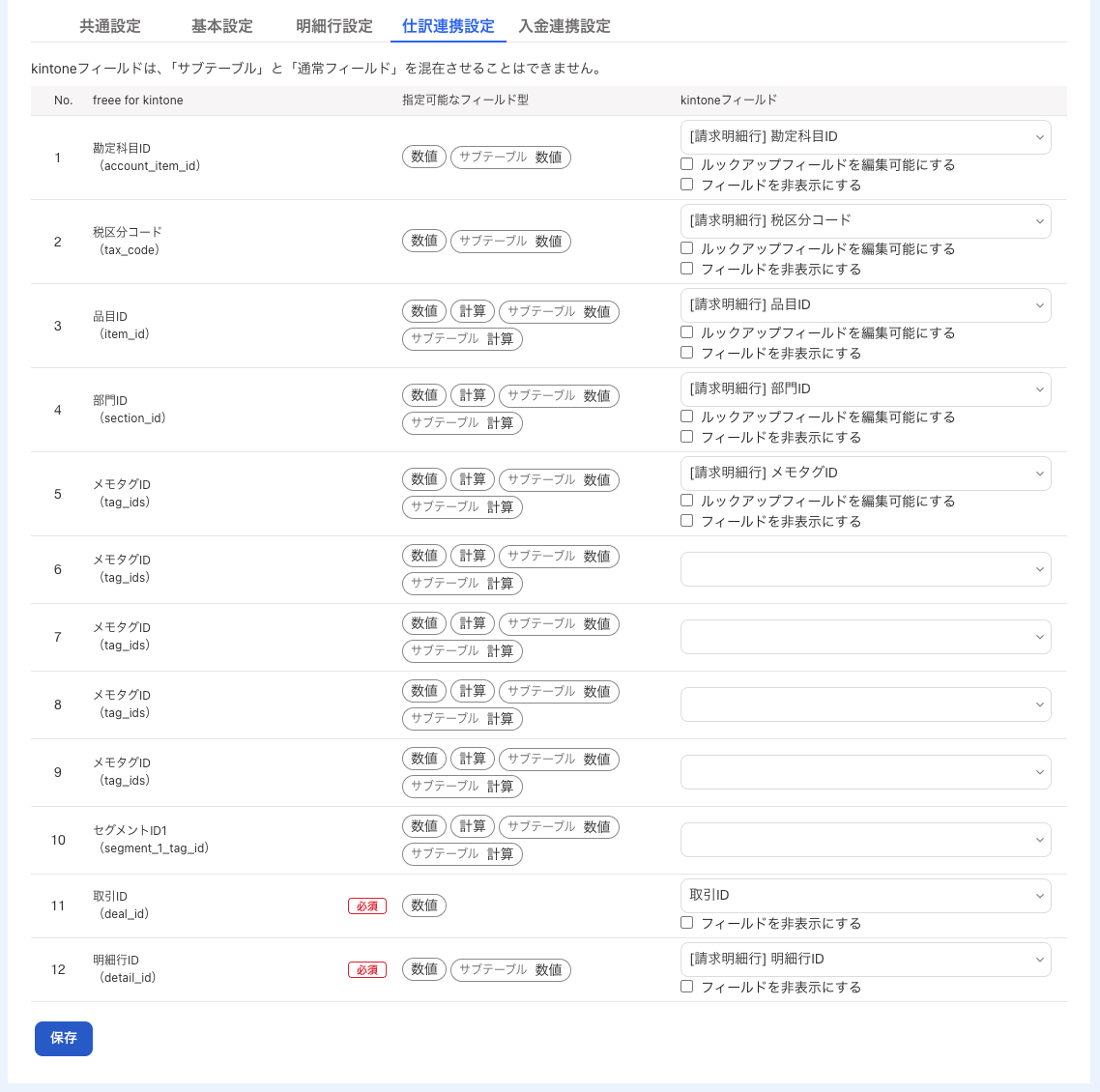The height and width of the screenshot is (1092, 1100).
Task: Expand the 部門ID kintone field dropdown
Action: pos(865,389)
